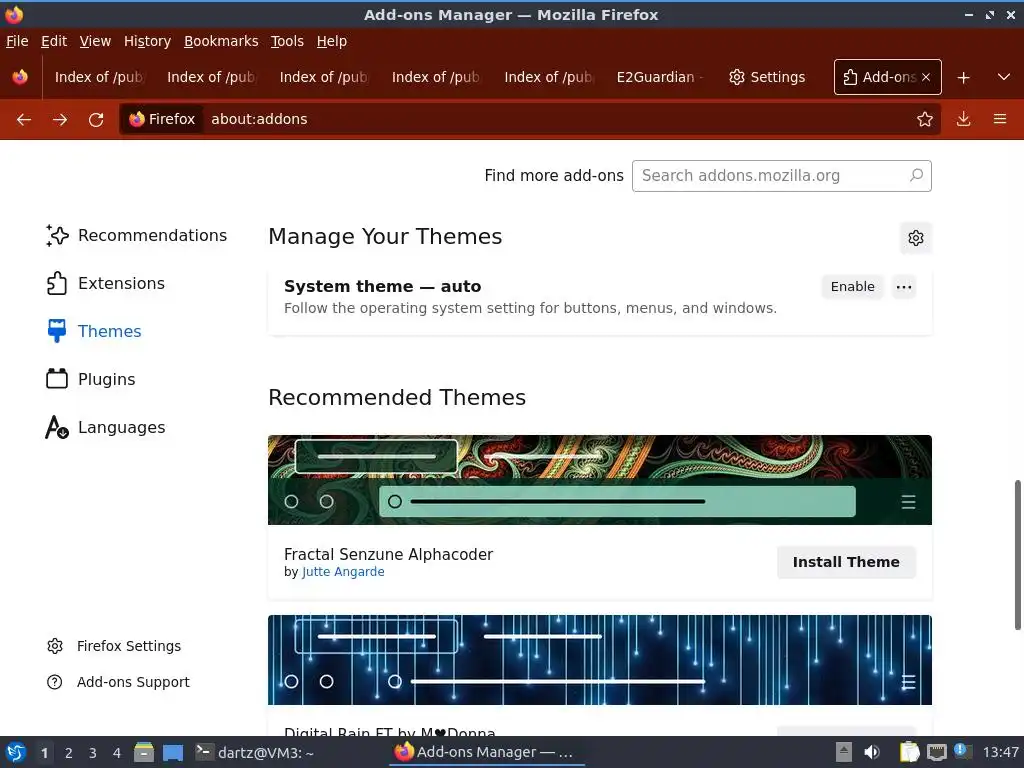Click the show desktop taskbar icon

(x=173, y=752)
